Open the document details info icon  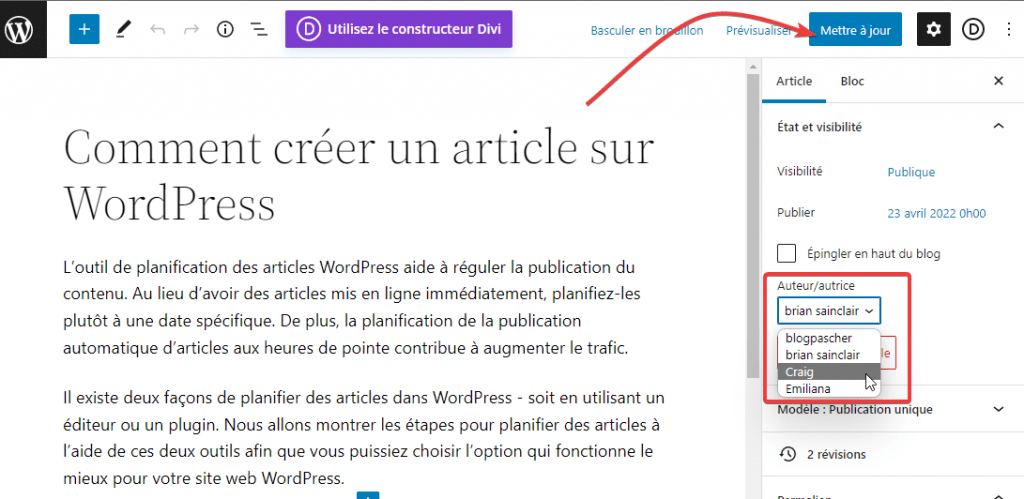[225, 29]
